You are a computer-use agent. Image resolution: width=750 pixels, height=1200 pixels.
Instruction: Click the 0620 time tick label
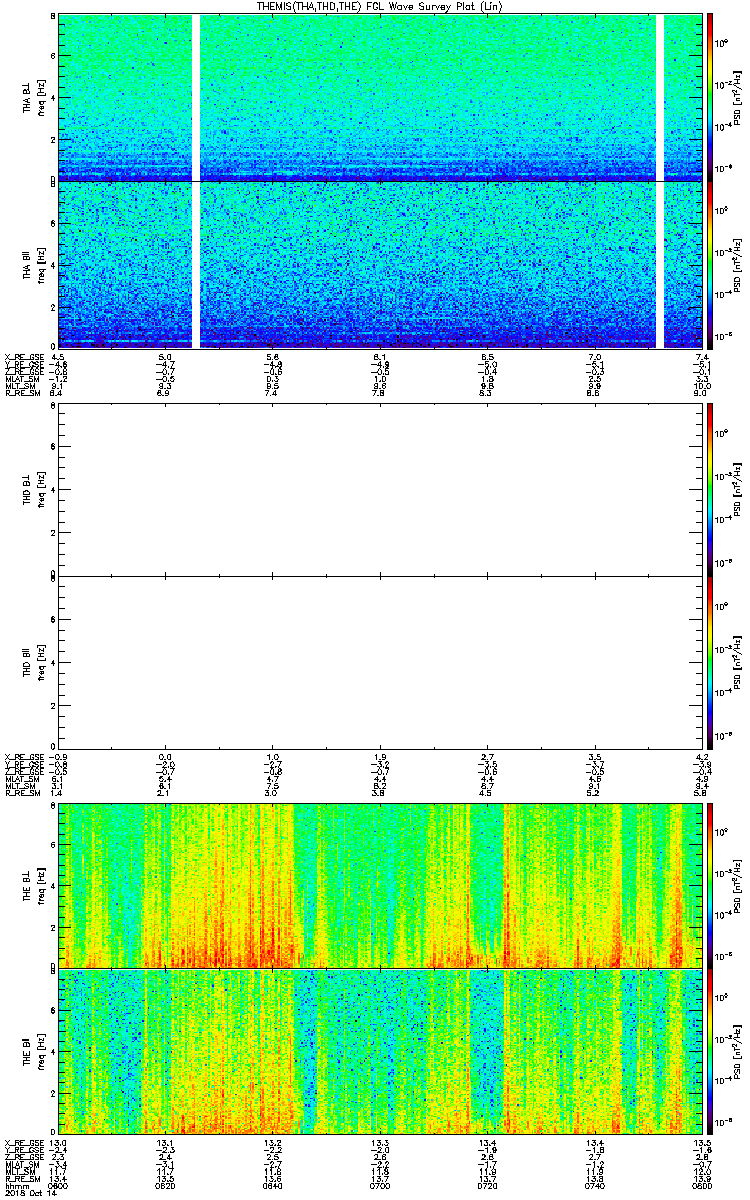tap(166, 1186)
